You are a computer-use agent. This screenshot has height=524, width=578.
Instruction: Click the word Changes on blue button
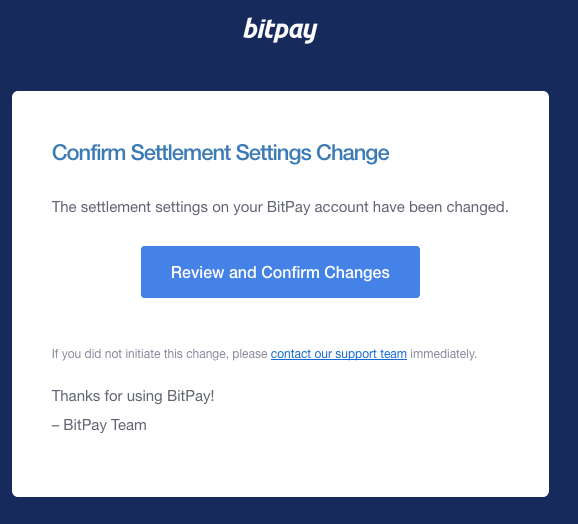click(357, 273)
